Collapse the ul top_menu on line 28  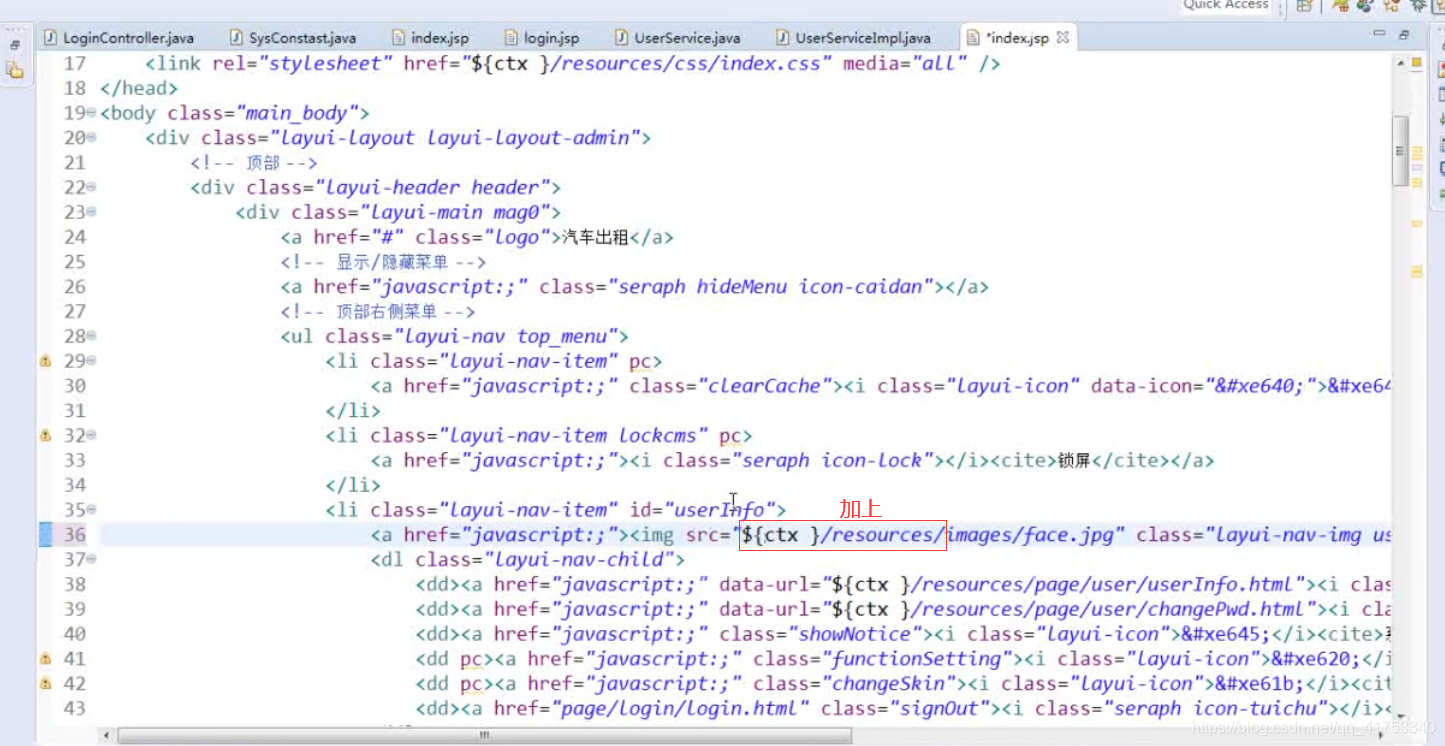91,336
